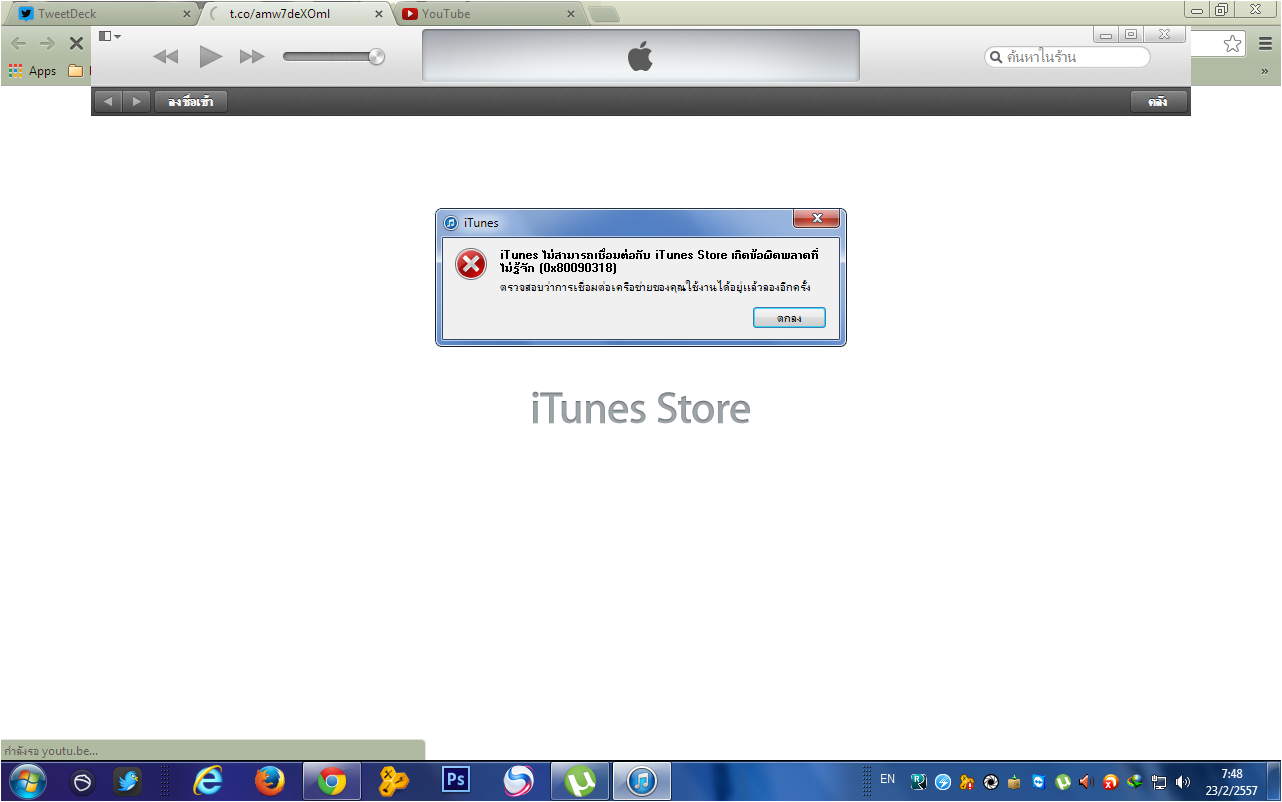The image size is (1282, 802).
Task: Open Internet Explorer from the taskbar
Action: click(208, 781)
